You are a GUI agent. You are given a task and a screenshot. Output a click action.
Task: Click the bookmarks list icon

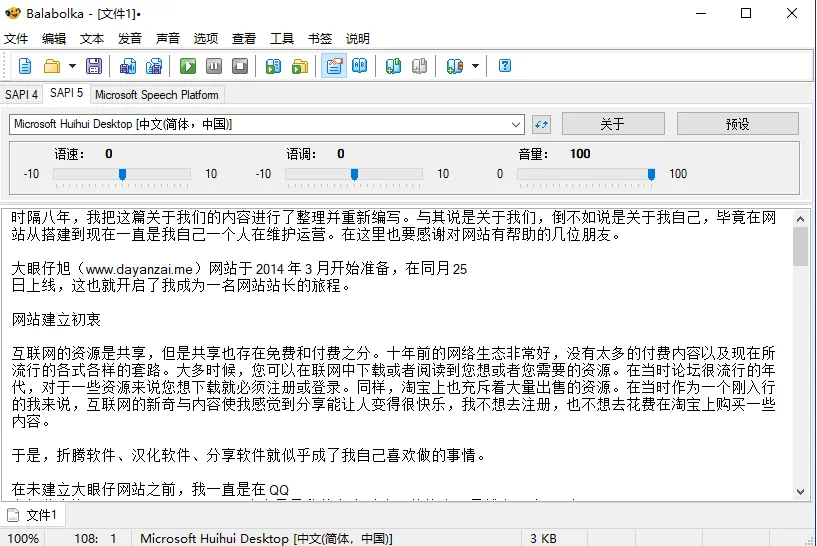(454, 66)
